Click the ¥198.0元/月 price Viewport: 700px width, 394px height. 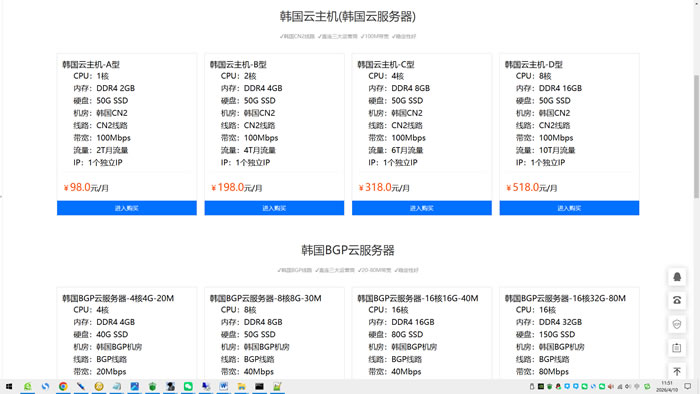click(x=237, y=187)
